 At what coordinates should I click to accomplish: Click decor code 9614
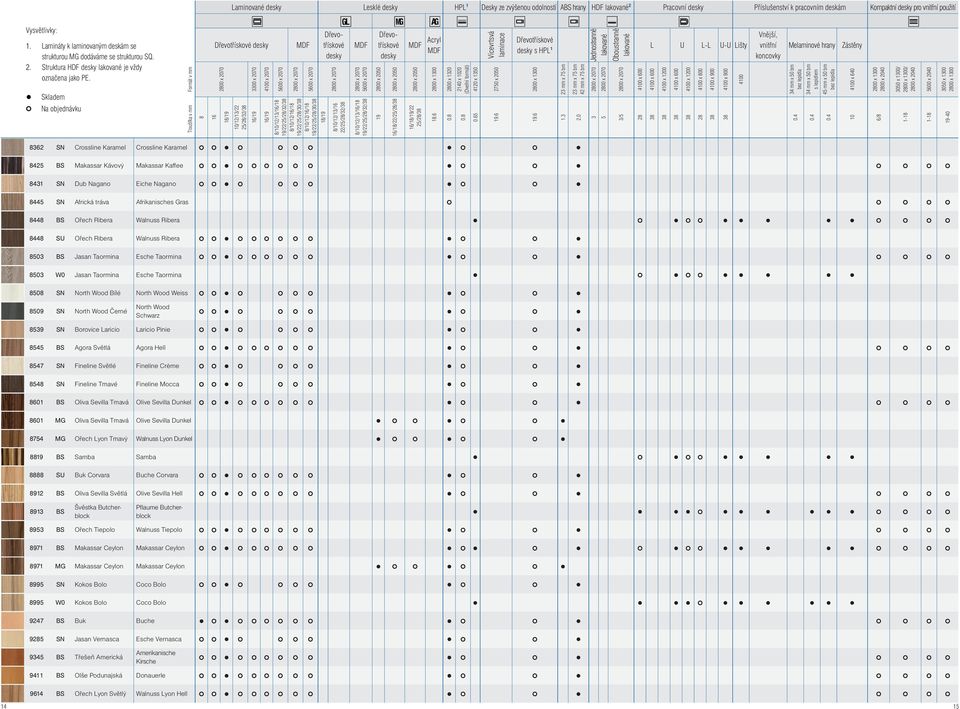click(36, 694)
